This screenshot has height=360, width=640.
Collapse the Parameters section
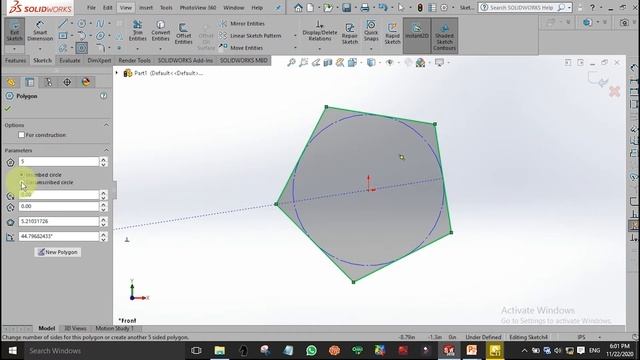[106, 150]
